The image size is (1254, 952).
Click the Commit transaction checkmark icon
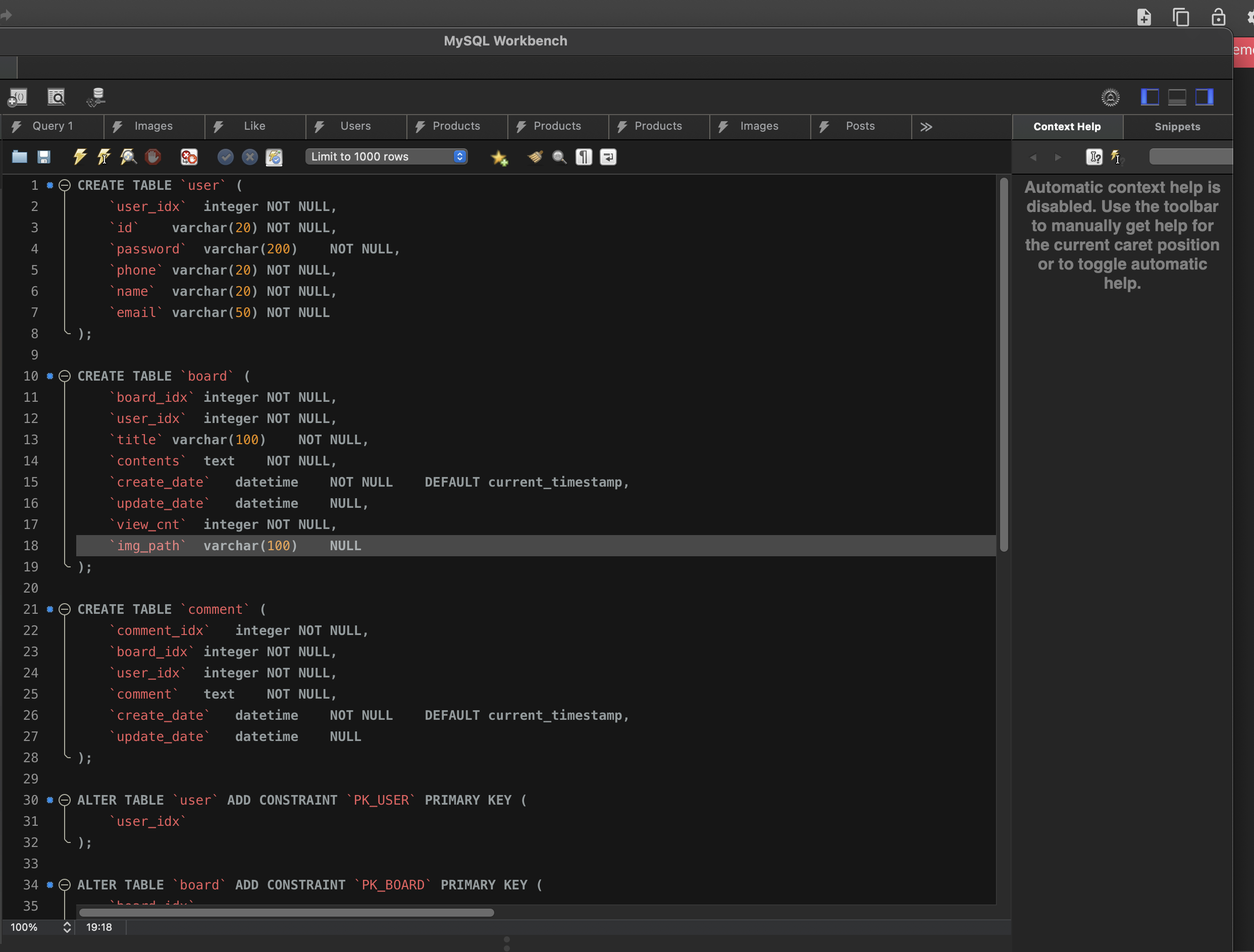coord(226,157)
